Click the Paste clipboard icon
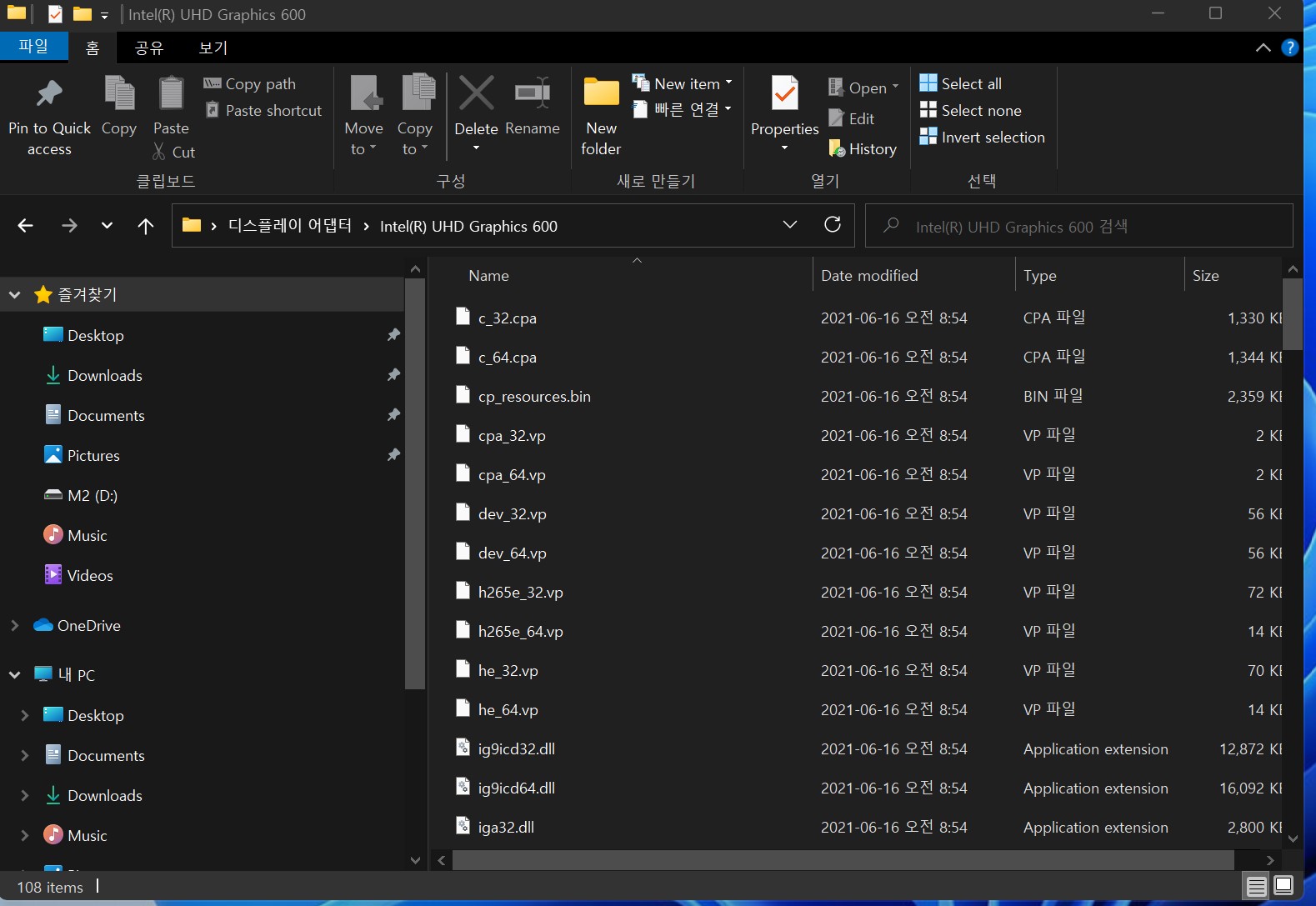 (171, 93)
